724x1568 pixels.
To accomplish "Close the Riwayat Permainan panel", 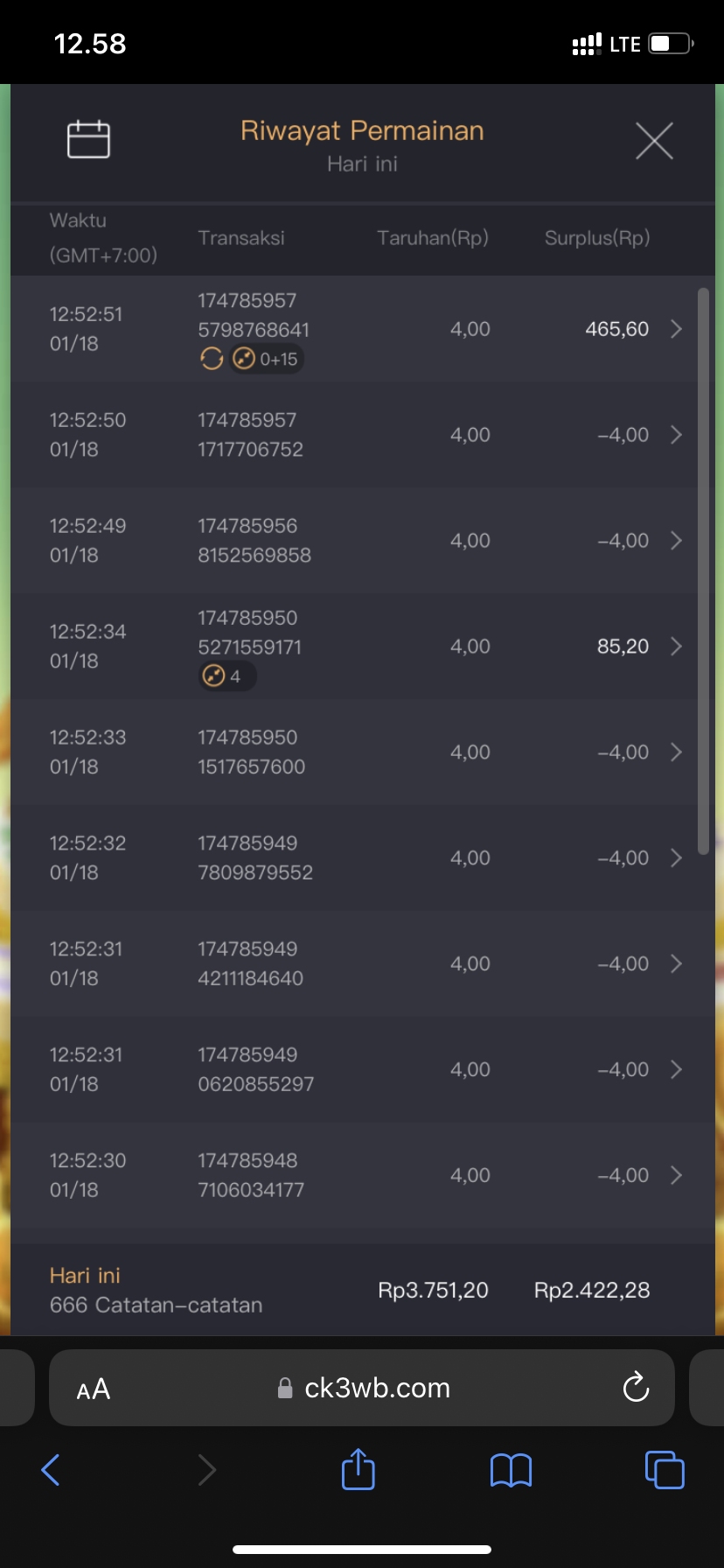I will pyautogui.click(x=654, y=141).
